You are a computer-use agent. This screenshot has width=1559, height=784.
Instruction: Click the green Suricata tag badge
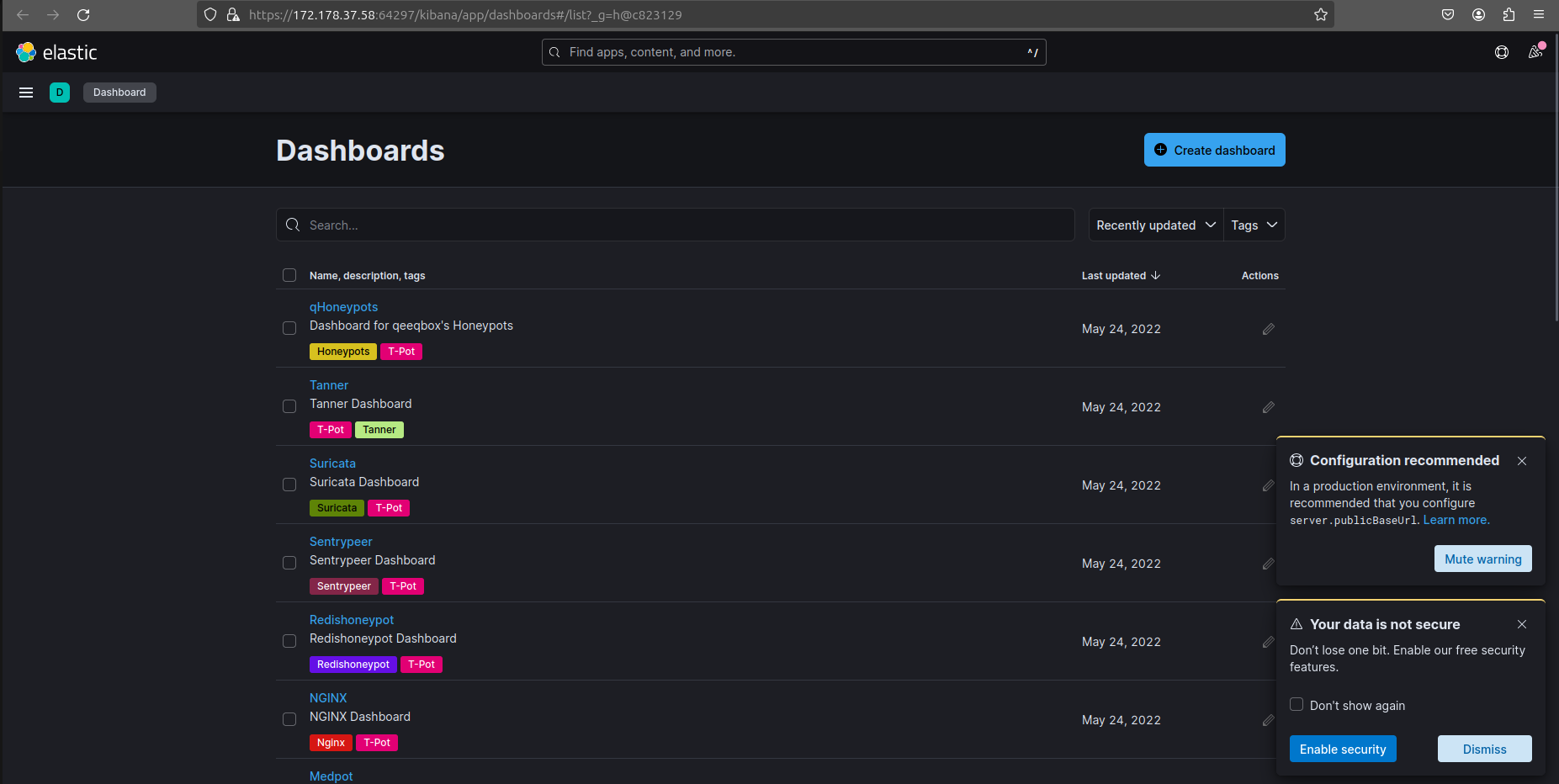[x=337, y=508]
